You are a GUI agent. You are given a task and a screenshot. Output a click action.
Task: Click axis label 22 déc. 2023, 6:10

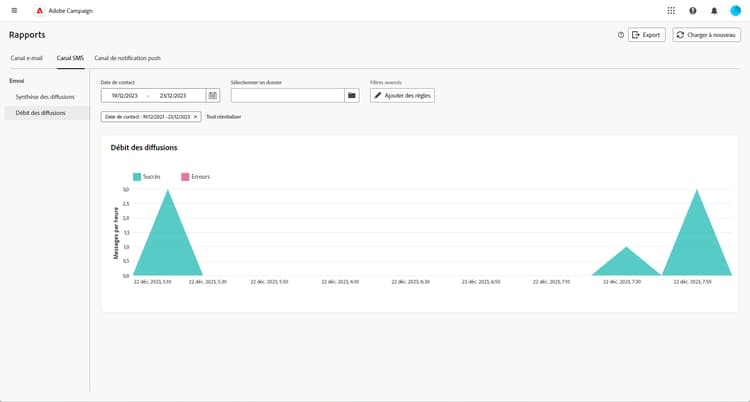340,282
